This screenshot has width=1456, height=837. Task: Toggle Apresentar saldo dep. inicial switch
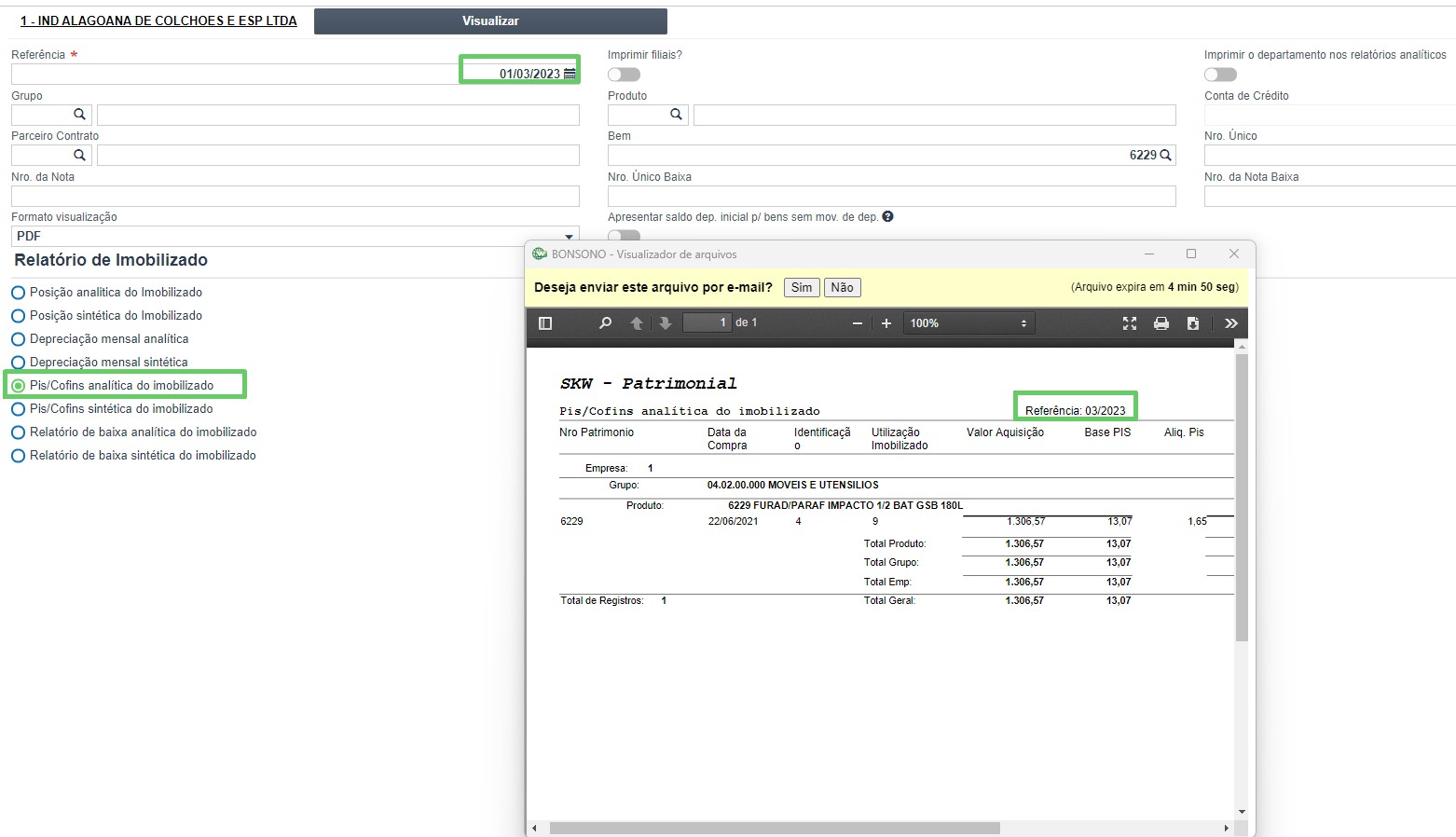[624, 235]
